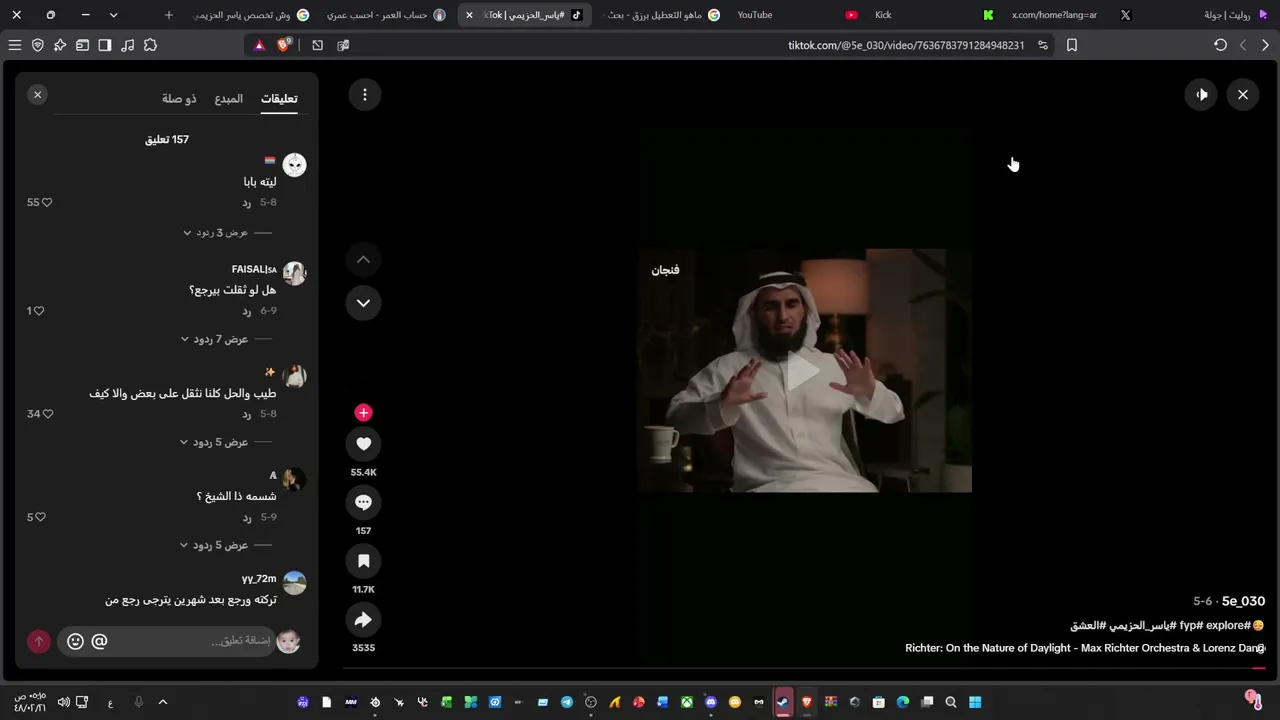The width and height of the screenshot is (1280, 720).
Task: Switch to the ذو صلة tab
Action: coord(179,98)
